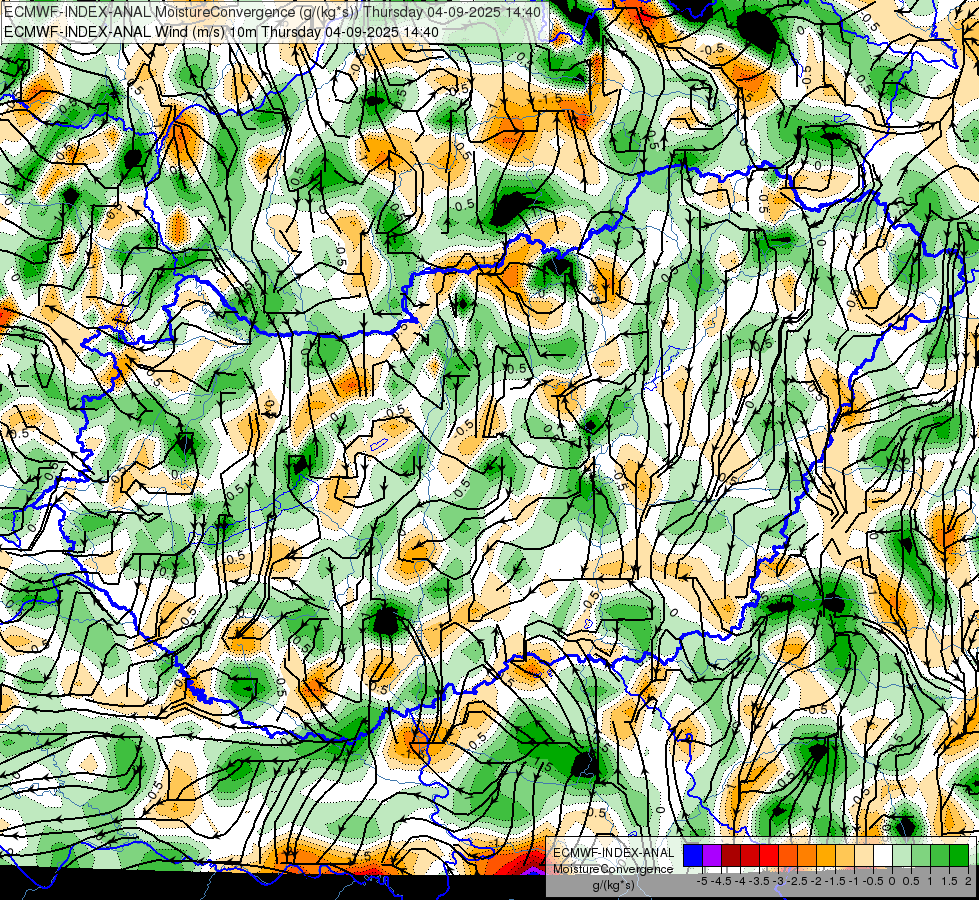Click the blue legend swatch starting at -5
Viewport: 979px width, 900px height.
pos(693,855)
